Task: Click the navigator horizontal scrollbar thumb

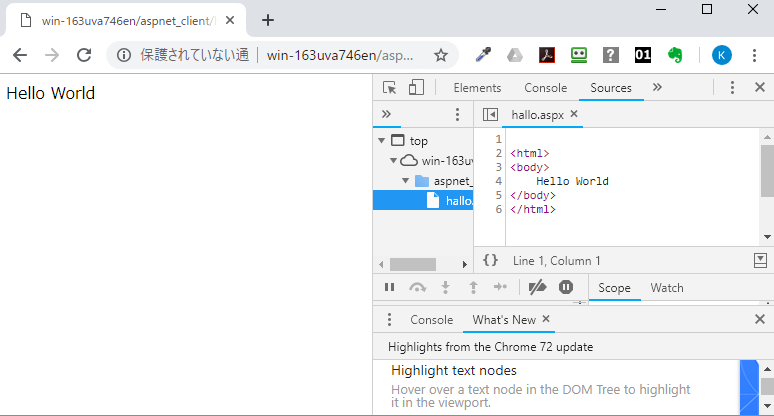Action: (412, 264)
